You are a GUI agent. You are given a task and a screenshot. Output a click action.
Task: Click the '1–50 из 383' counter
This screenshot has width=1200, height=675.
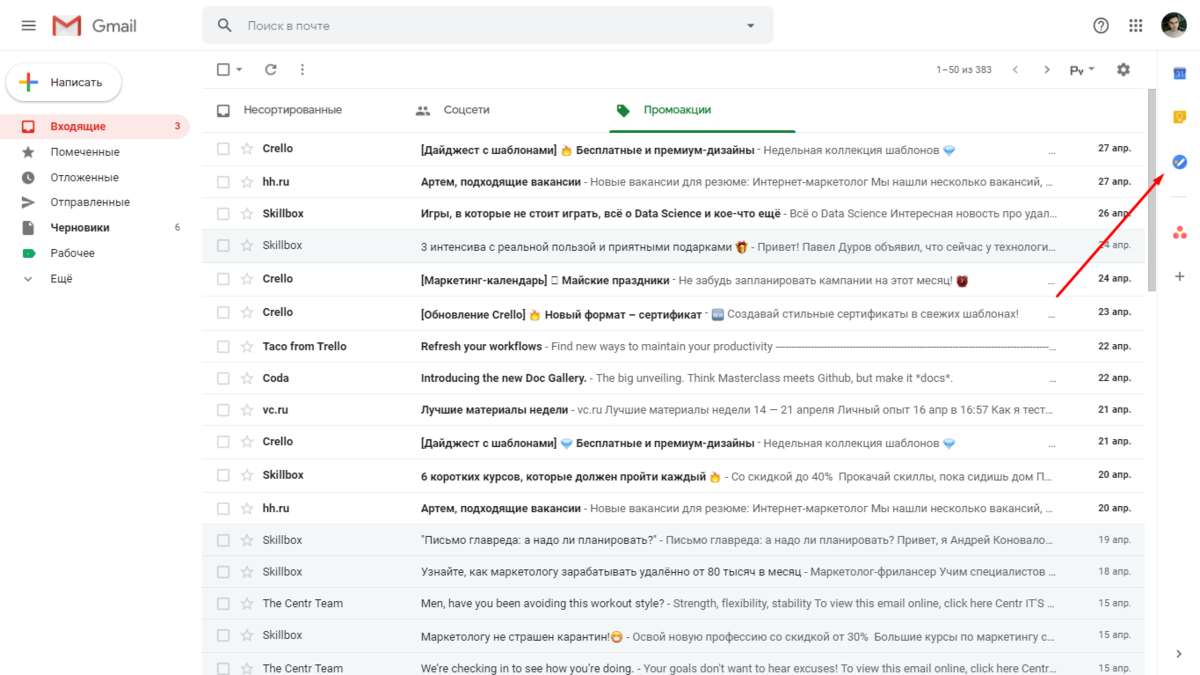point(964,70)
